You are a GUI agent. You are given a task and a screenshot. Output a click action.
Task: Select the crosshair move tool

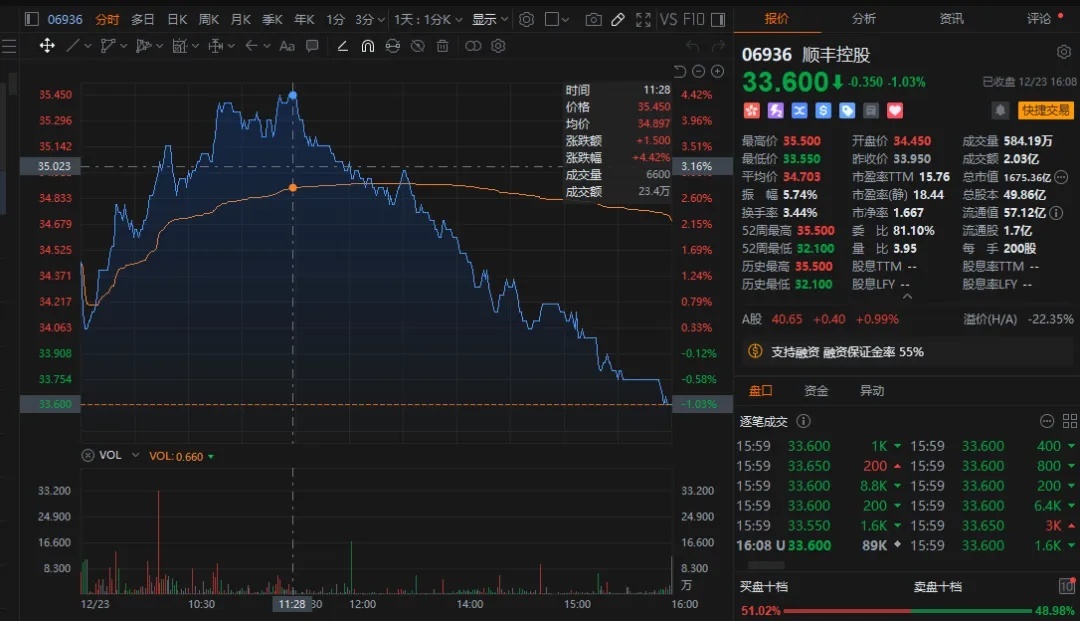click(47, 46)
